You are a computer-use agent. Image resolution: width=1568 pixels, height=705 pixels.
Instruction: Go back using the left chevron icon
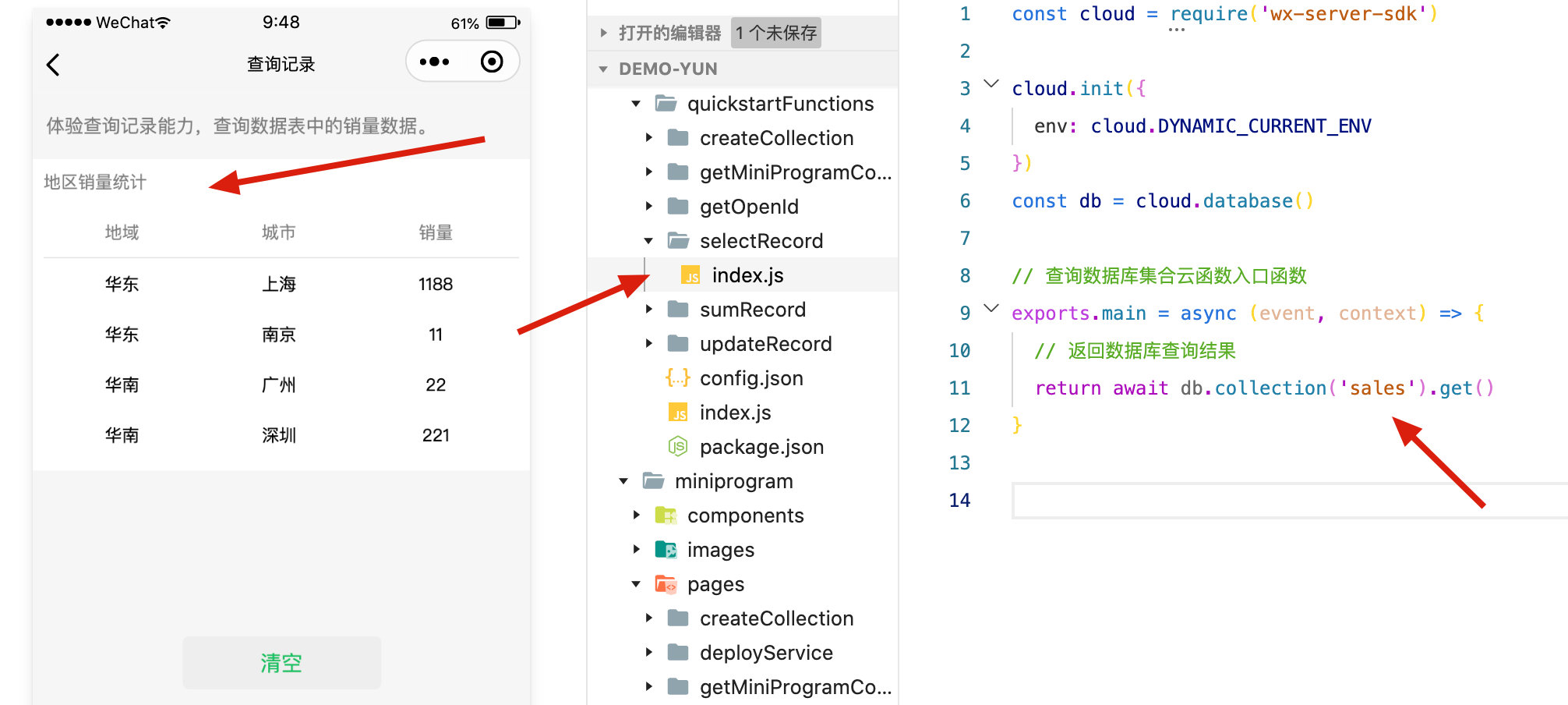tap(53, 65)
